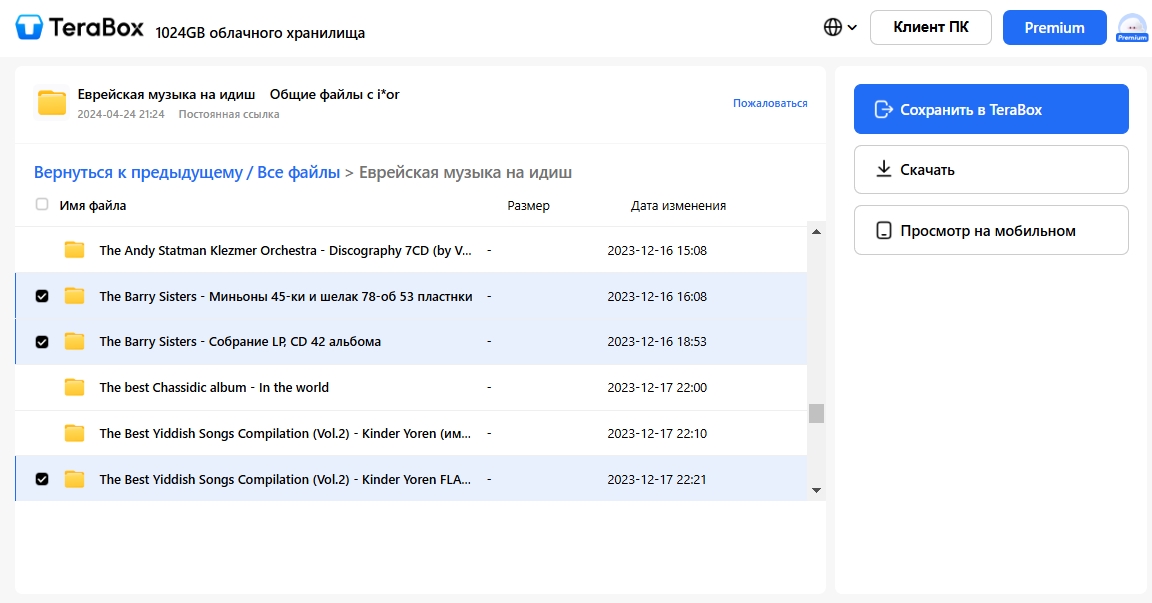
Task: Uncheck the Kinder Yoren FLAC folder checkbox
Action: (42, 480)
